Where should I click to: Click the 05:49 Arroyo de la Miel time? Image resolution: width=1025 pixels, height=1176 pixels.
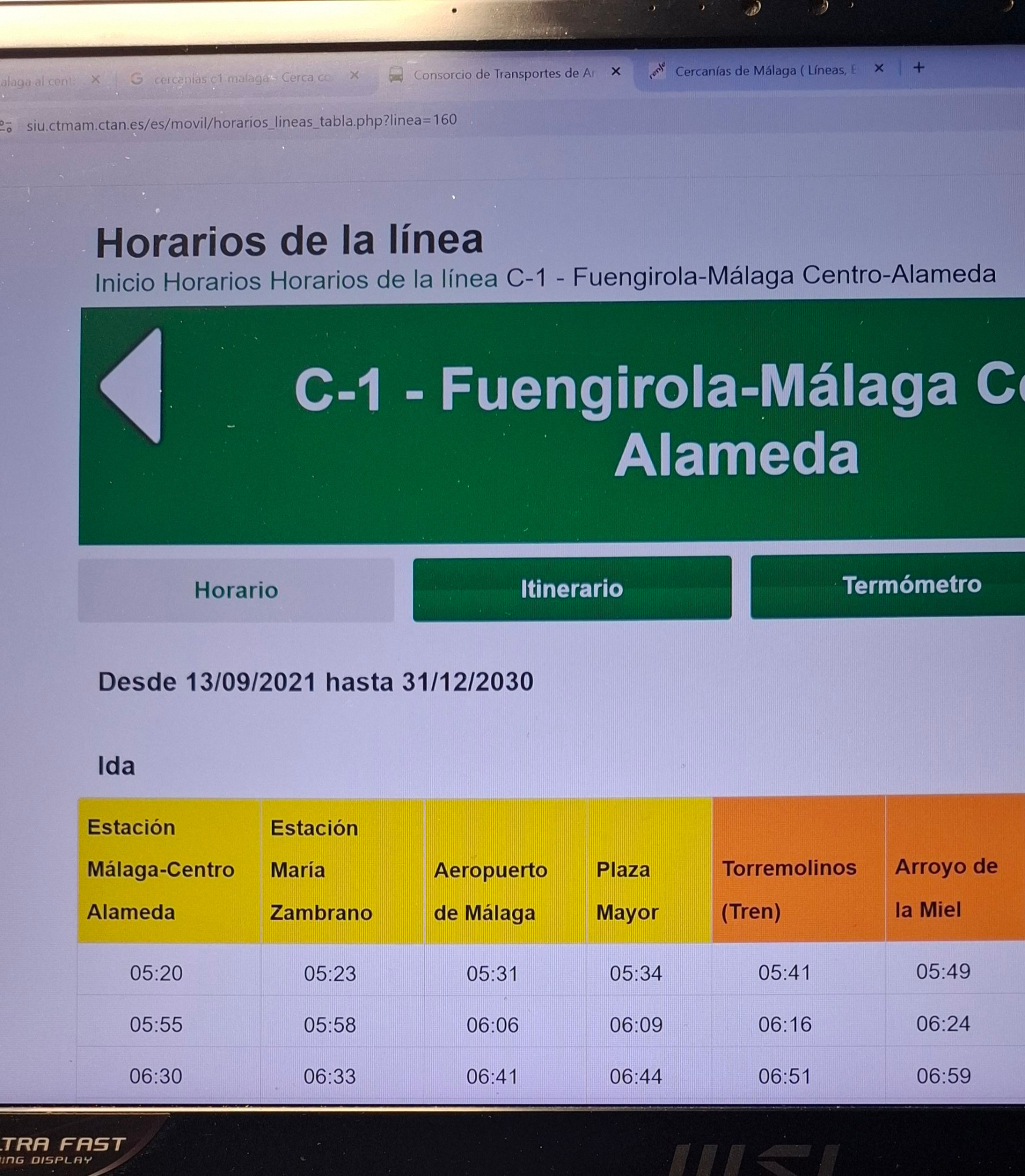(x=943, y=971)
